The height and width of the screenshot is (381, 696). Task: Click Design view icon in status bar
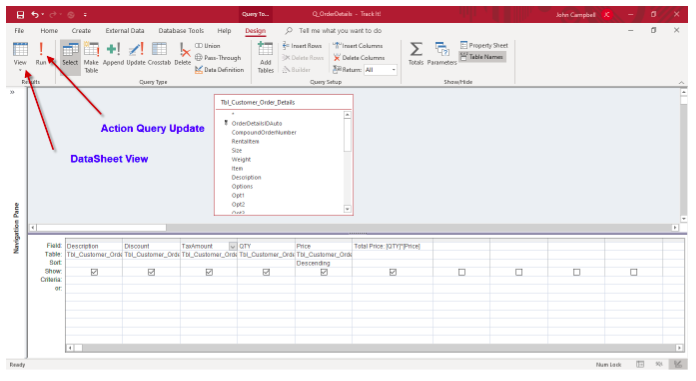[678, 364]
